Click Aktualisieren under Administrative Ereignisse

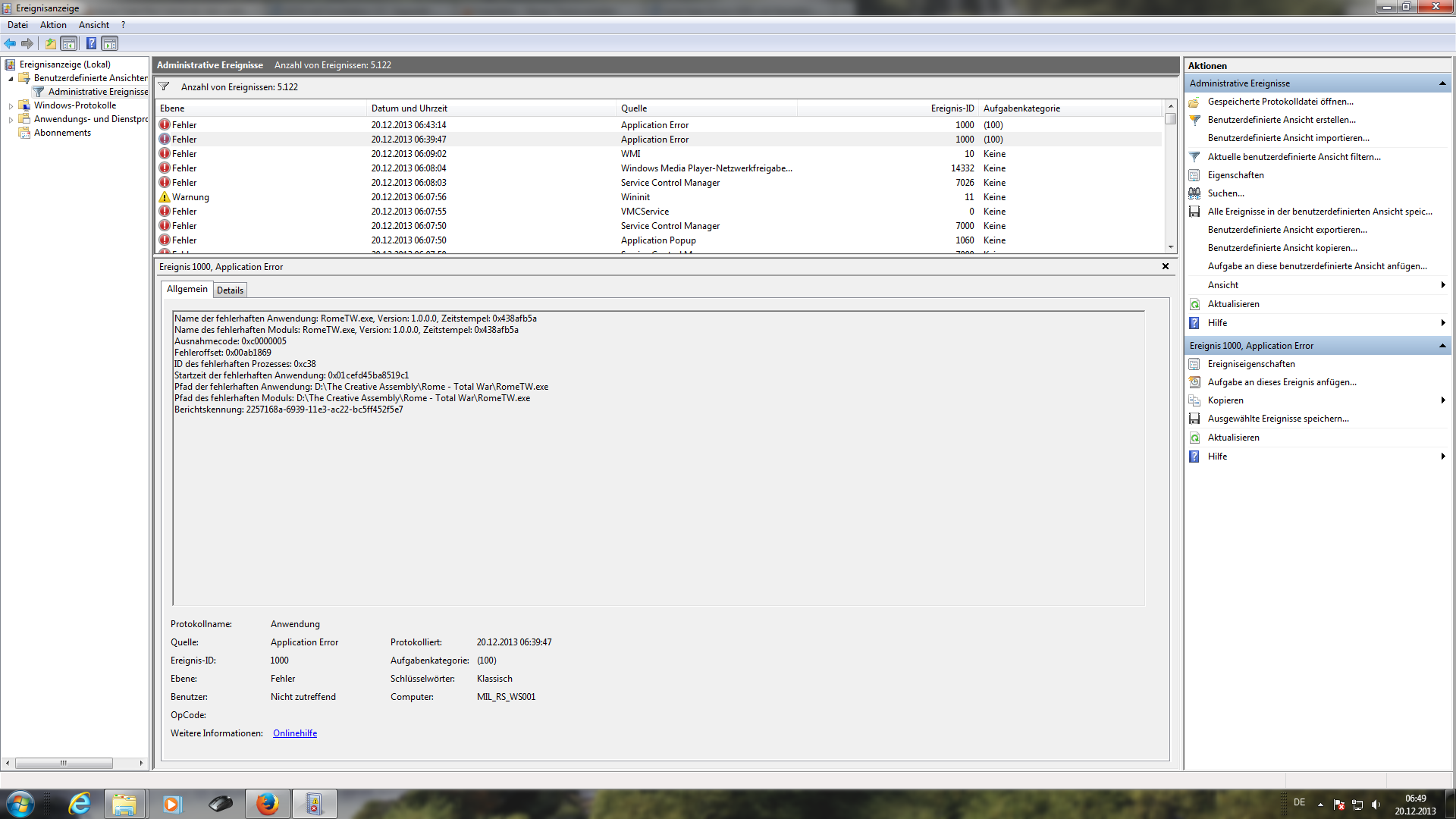coord(1233,304)
